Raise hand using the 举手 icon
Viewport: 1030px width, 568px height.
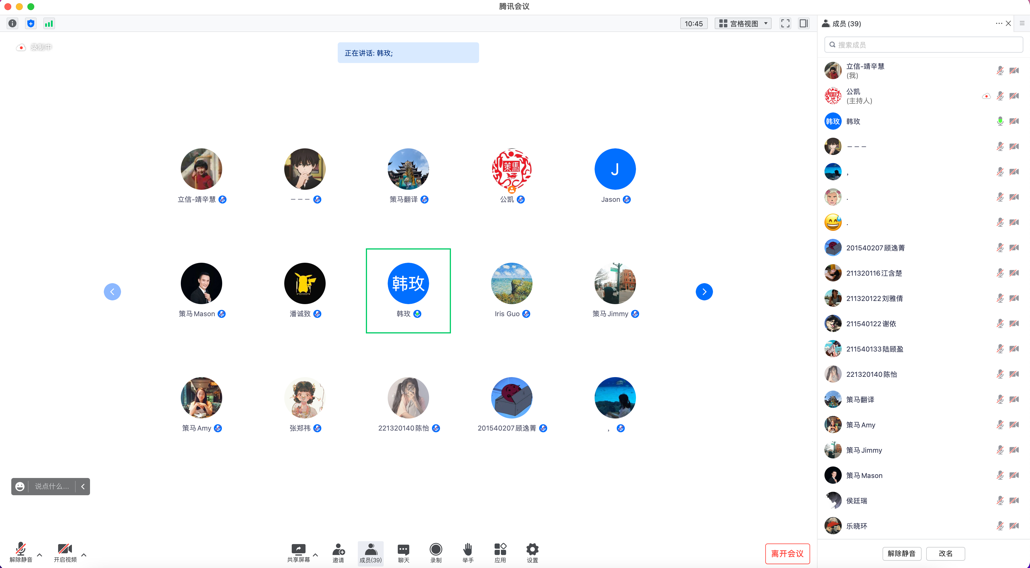[x=468, y=551]
